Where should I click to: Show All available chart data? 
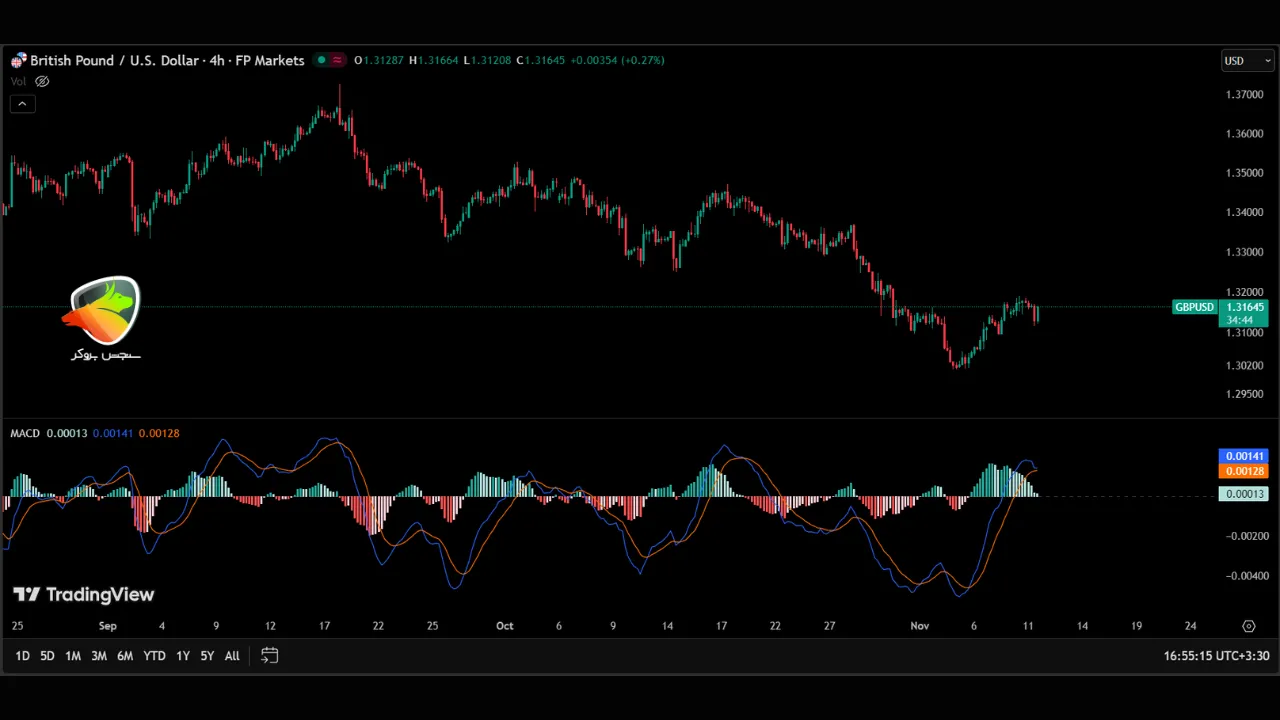(x=232, y=656)
